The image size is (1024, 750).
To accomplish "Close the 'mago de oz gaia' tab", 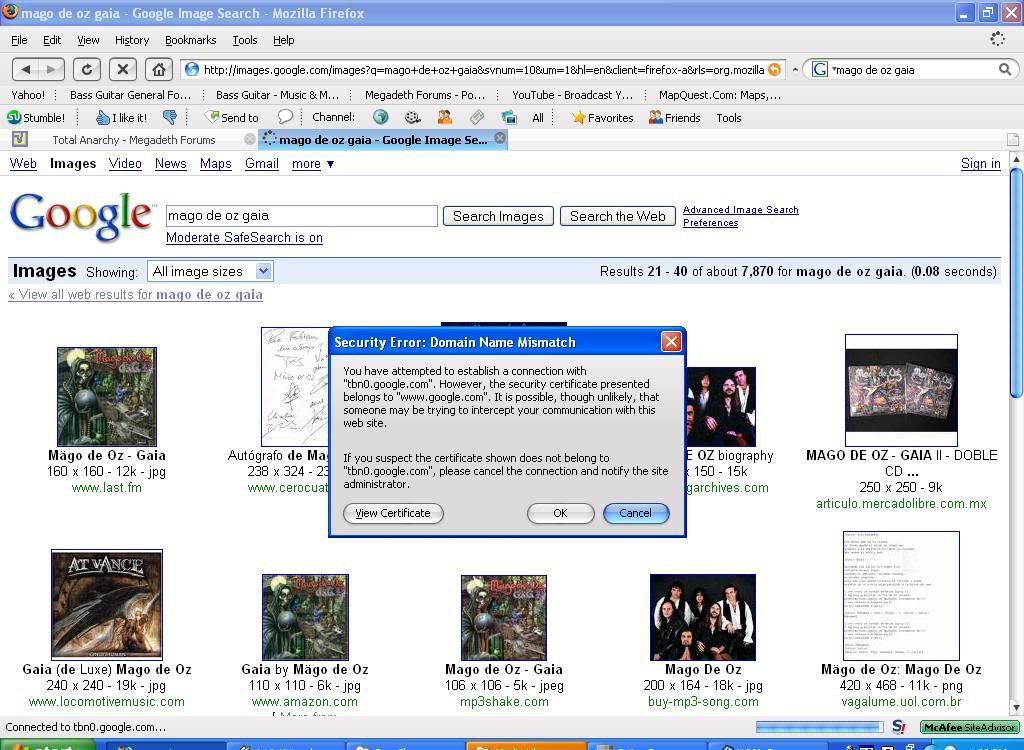I will pos(500,138).
